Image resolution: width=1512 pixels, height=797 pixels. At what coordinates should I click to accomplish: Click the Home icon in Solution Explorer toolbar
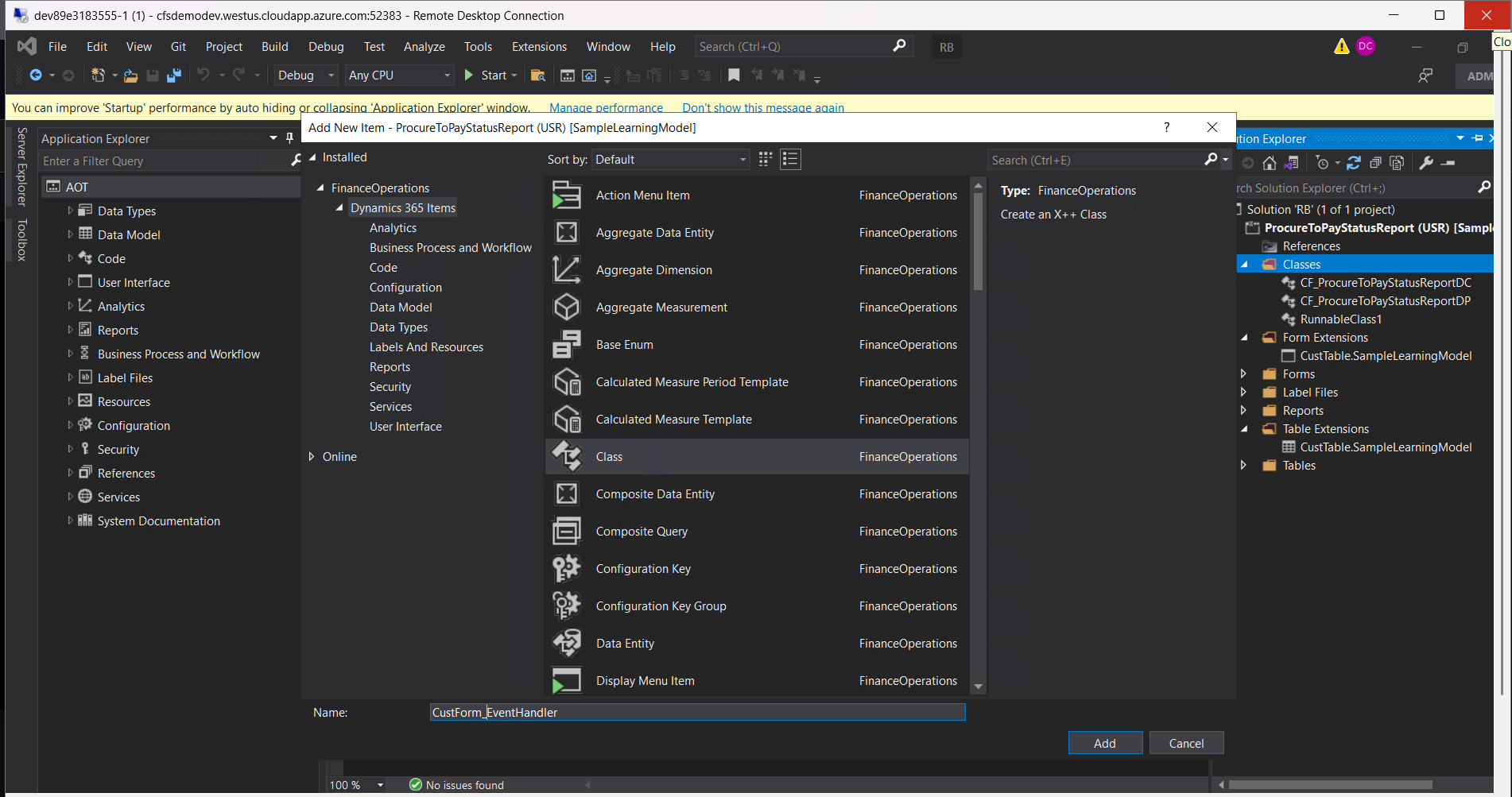(x=1269, y=163)
